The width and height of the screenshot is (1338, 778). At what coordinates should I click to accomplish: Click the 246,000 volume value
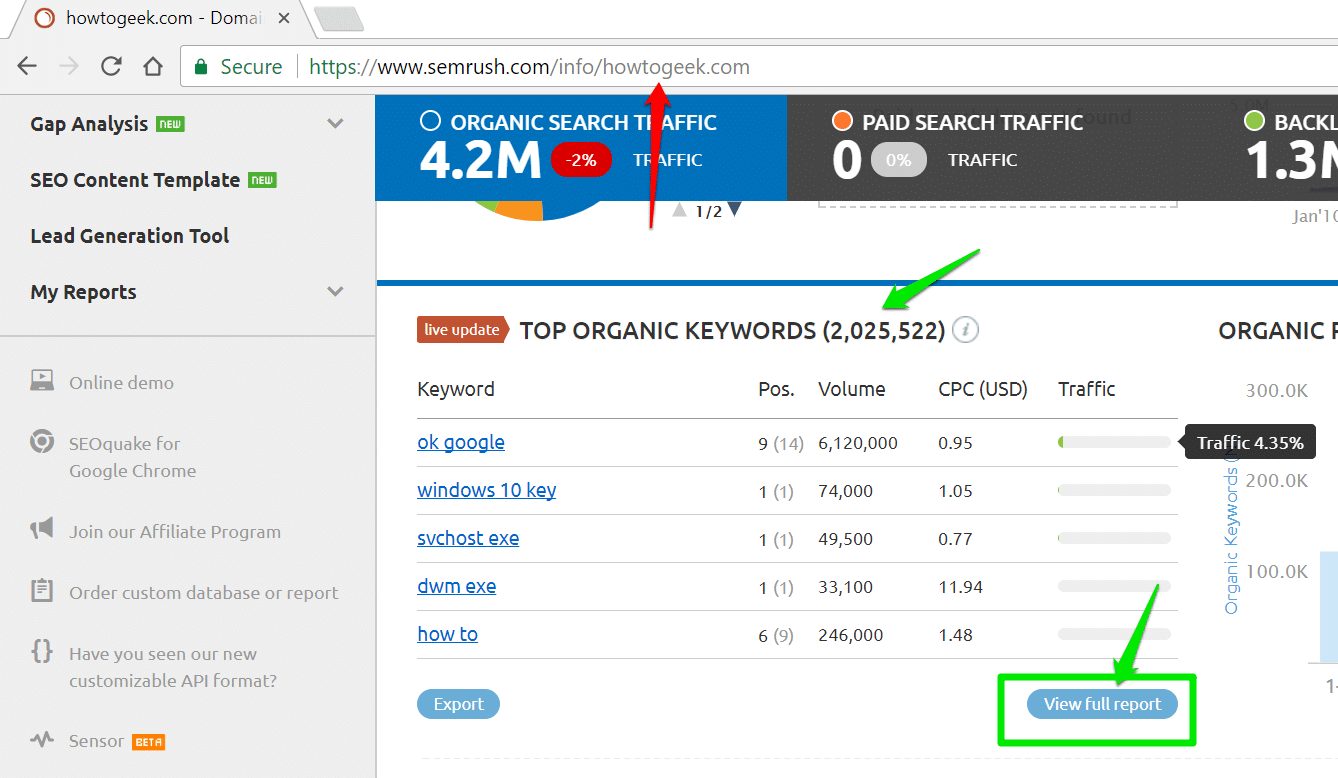click(x=850, y=634)
